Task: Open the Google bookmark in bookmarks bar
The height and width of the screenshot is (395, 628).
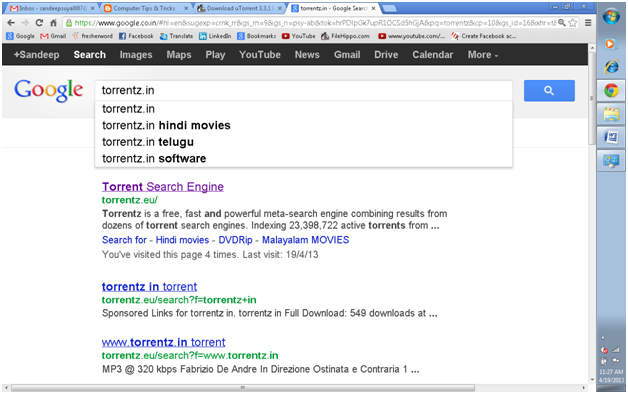Action: click(21, 36)
